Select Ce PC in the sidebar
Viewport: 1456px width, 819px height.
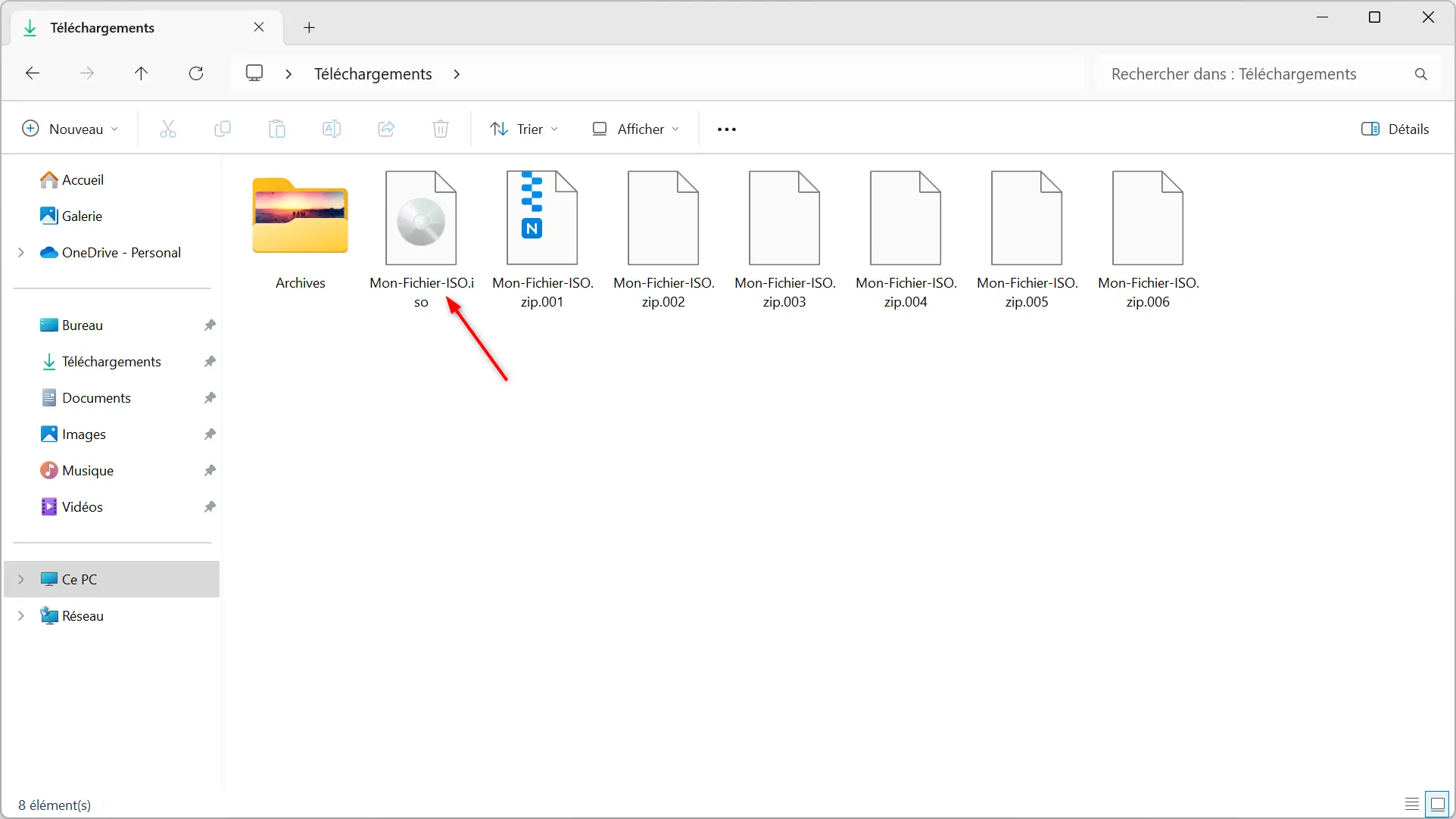click(x=112, y=580)
